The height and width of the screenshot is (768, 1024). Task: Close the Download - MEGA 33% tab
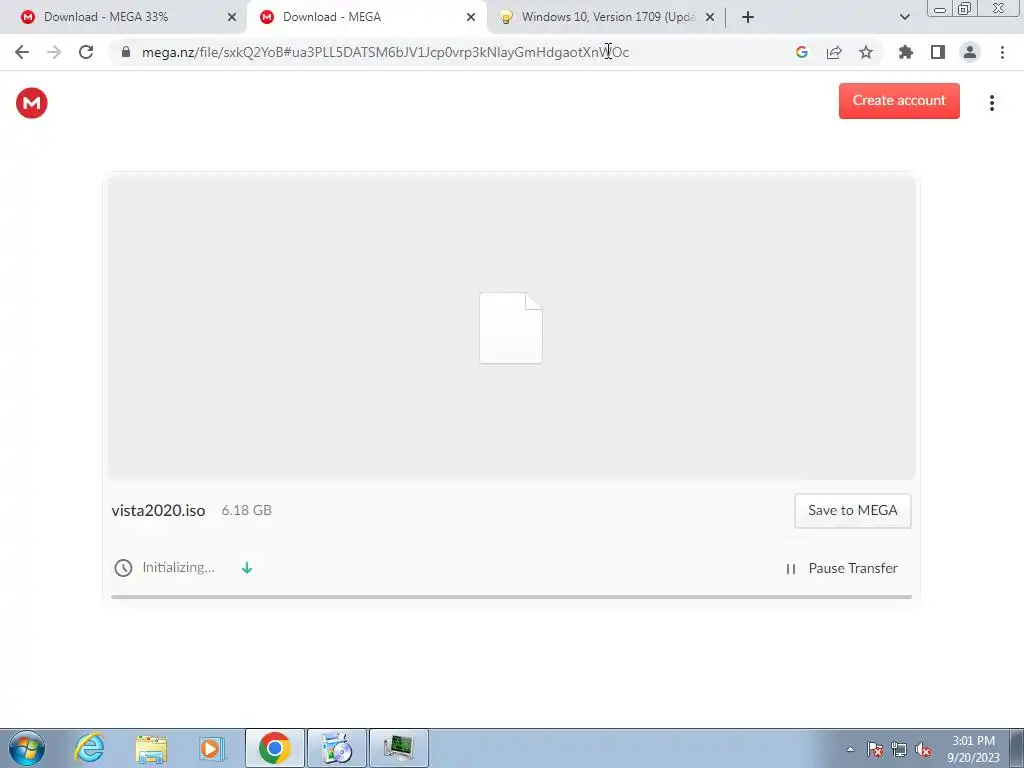[x=231, y=17]
